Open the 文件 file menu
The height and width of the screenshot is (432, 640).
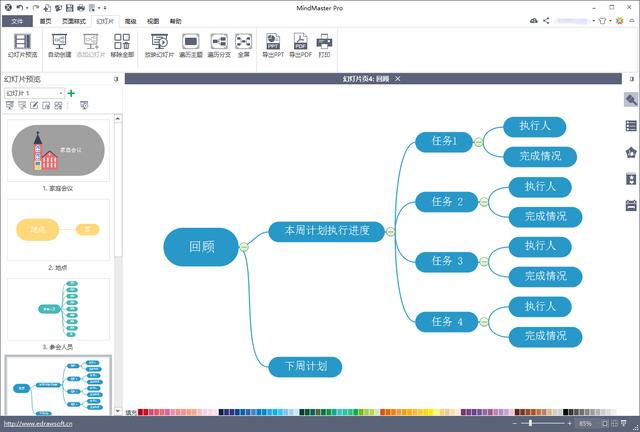coord(17,21)
